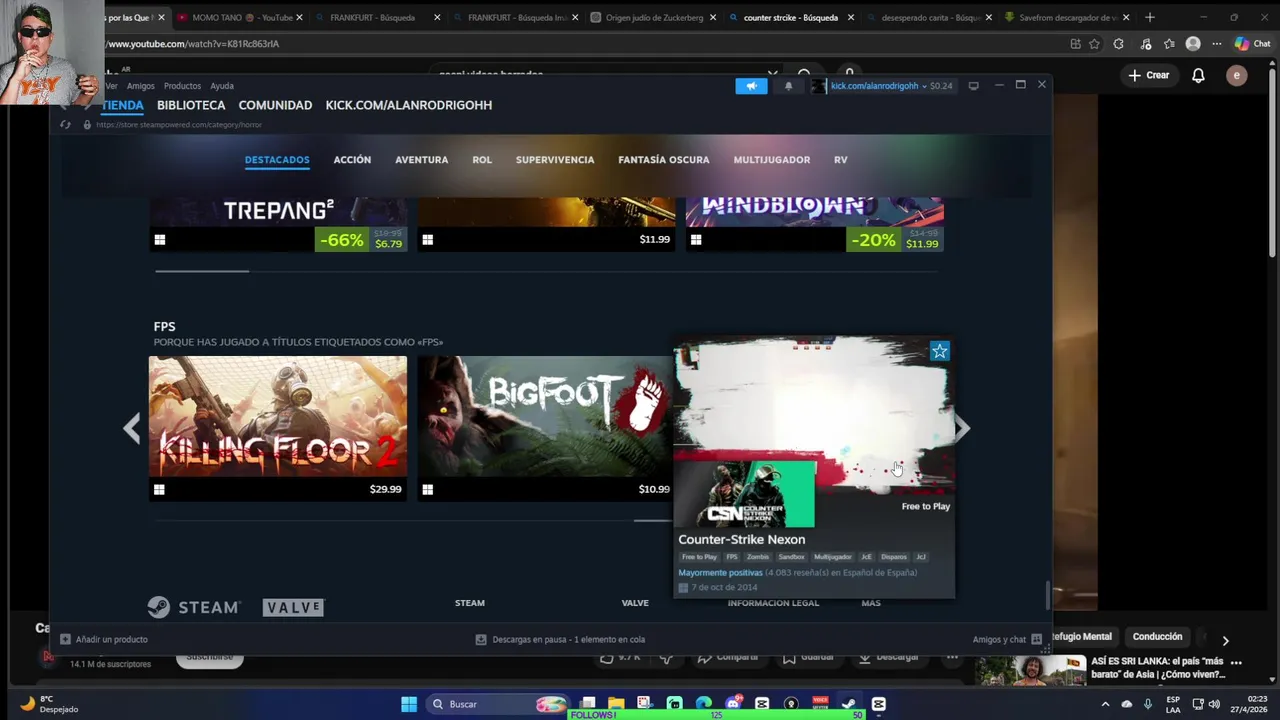Open YouTube notifications bell
1280x720 pixels.
(1198, 75)
